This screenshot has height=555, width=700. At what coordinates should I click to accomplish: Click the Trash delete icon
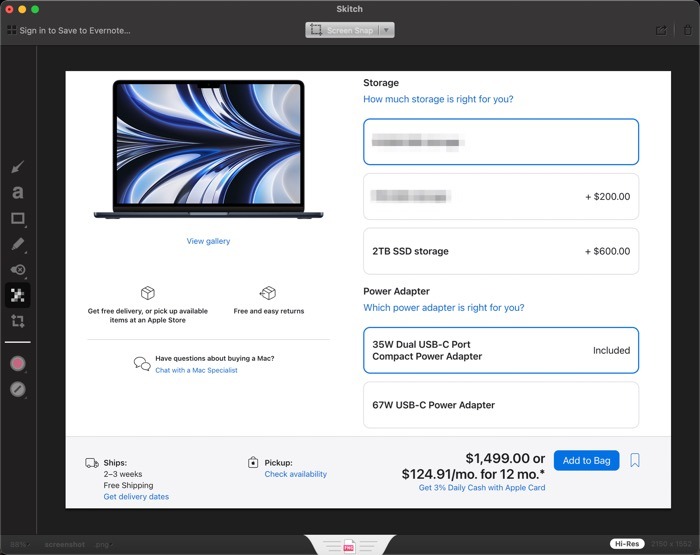click(x=686, y=30)
